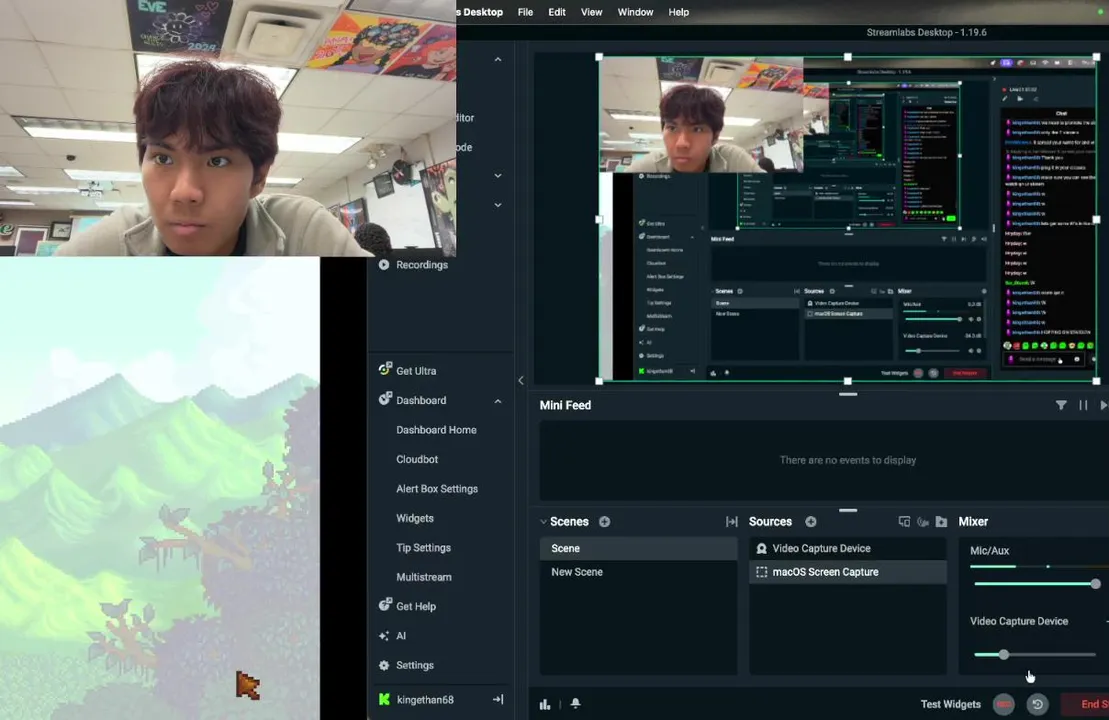
Task: Select 'New Scene' in the Scenes list
Action: [x=638, y=572]
